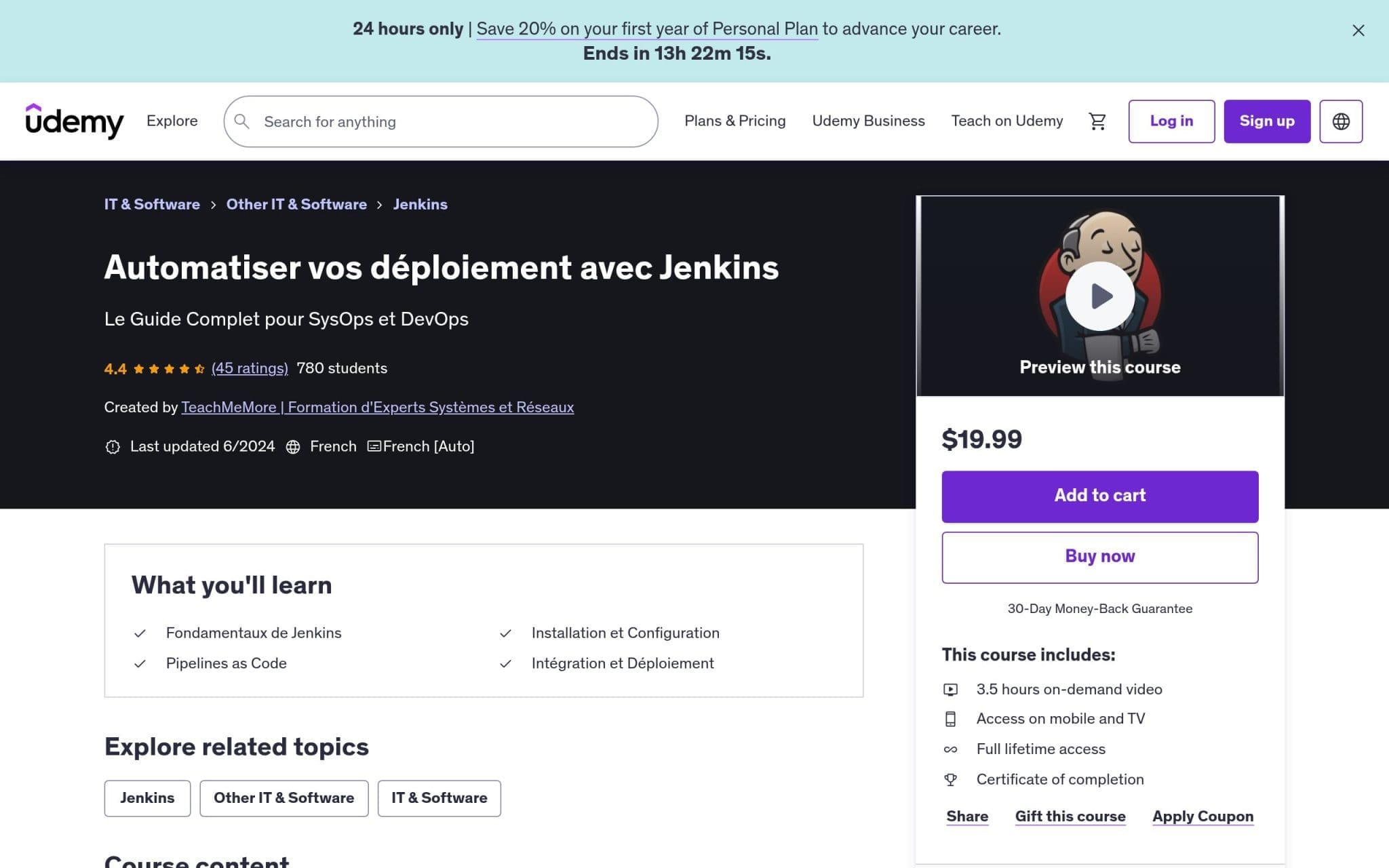This screenshot has width=1389, height=868.
Task: Follow the Save 20% Personal Plan link
Action: [647, 29]
